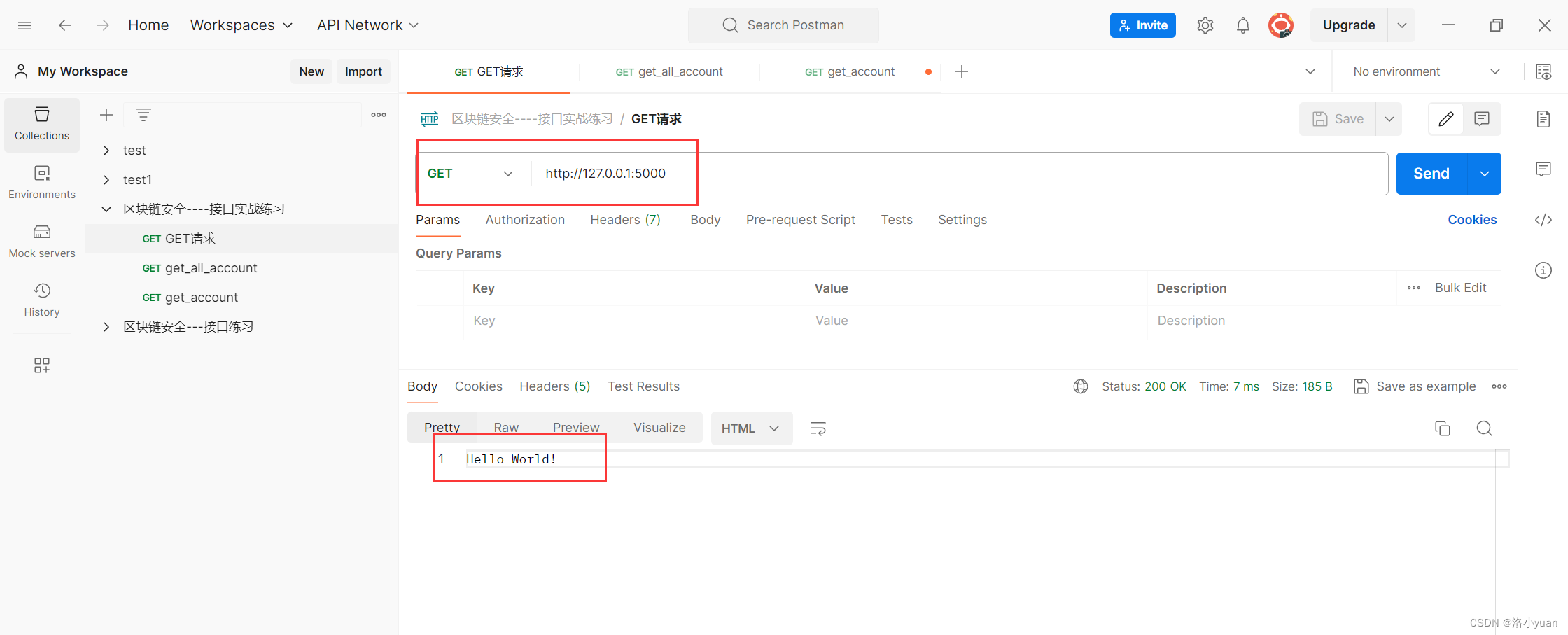The height and width of the screenshot is (635, 1568).
Task: Switch to the Raw response view
Action: [x=506, y=428]
